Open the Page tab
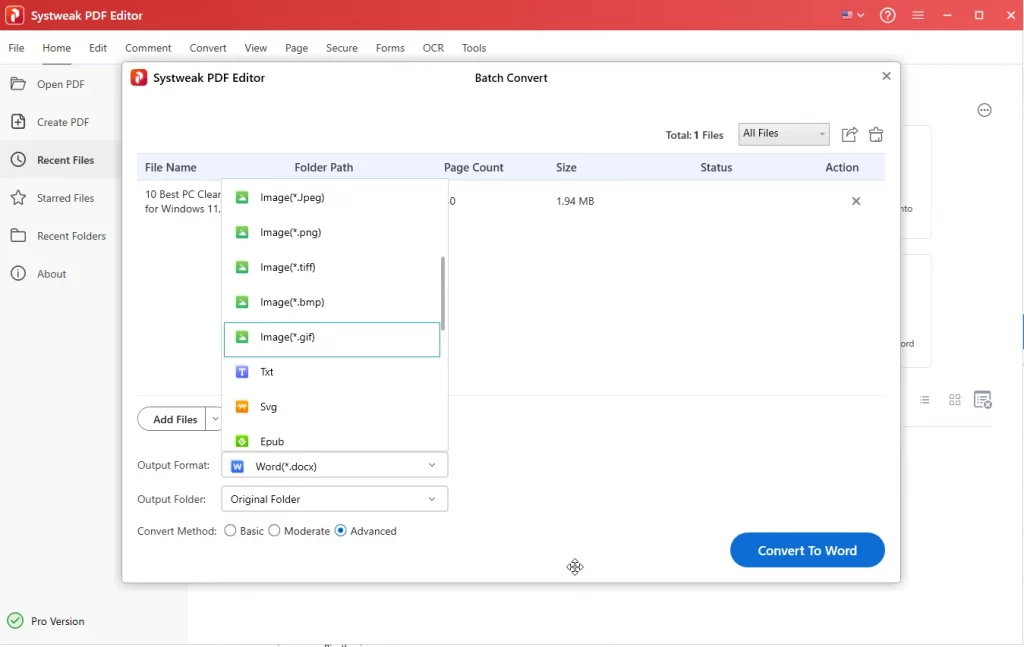The height and width of the screenshot is (647, 1024). point(296,48)
